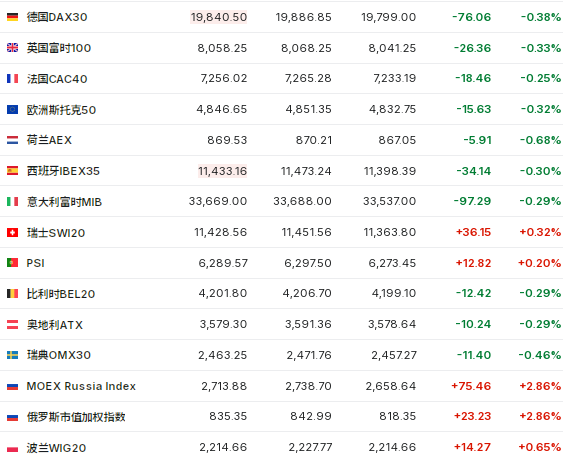This screenshot has width=577, height=461.
Task: Open the 德国DAX30 index link
Action: point(57,17)
